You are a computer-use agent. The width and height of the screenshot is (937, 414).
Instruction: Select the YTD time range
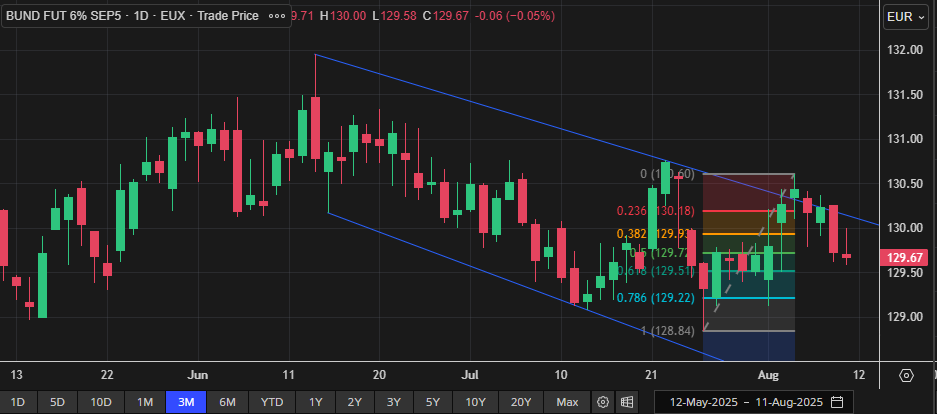click(x=271, y=402)
